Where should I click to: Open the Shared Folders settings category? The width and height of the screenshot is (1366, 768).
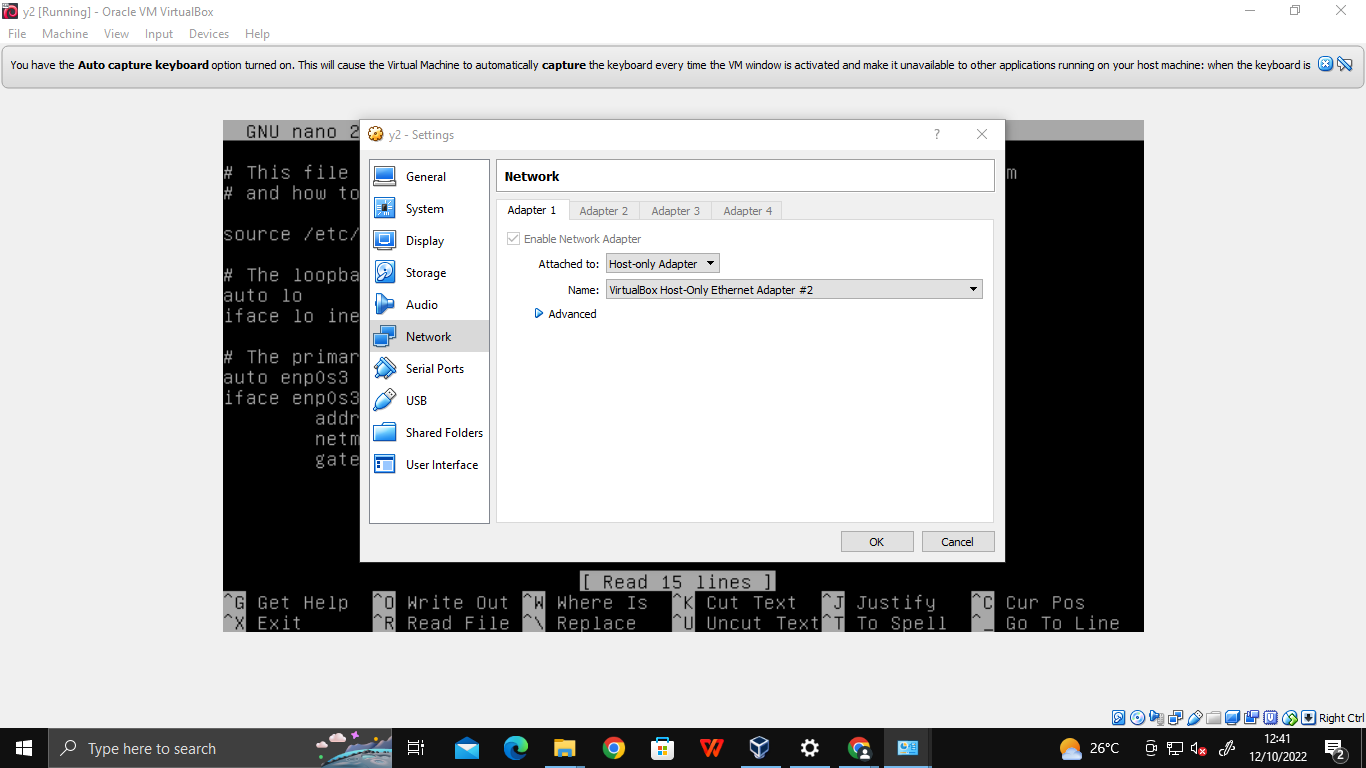tap(429, 432)
